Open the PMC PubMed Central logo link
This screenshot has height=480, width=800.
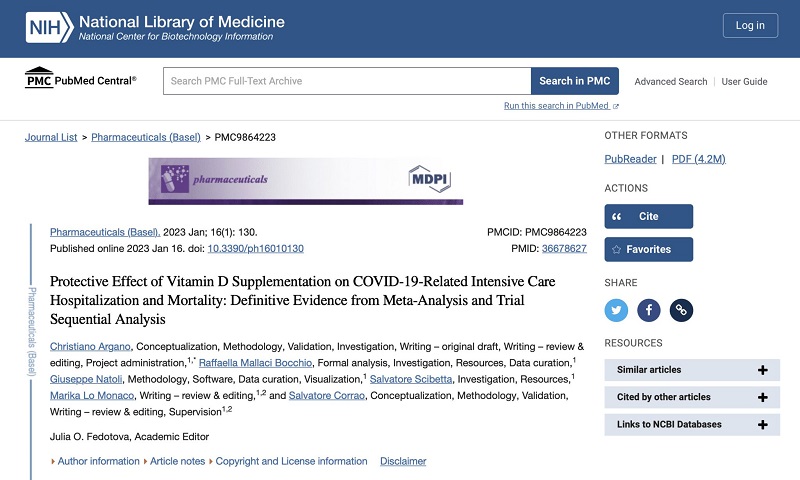coord(80,81)
